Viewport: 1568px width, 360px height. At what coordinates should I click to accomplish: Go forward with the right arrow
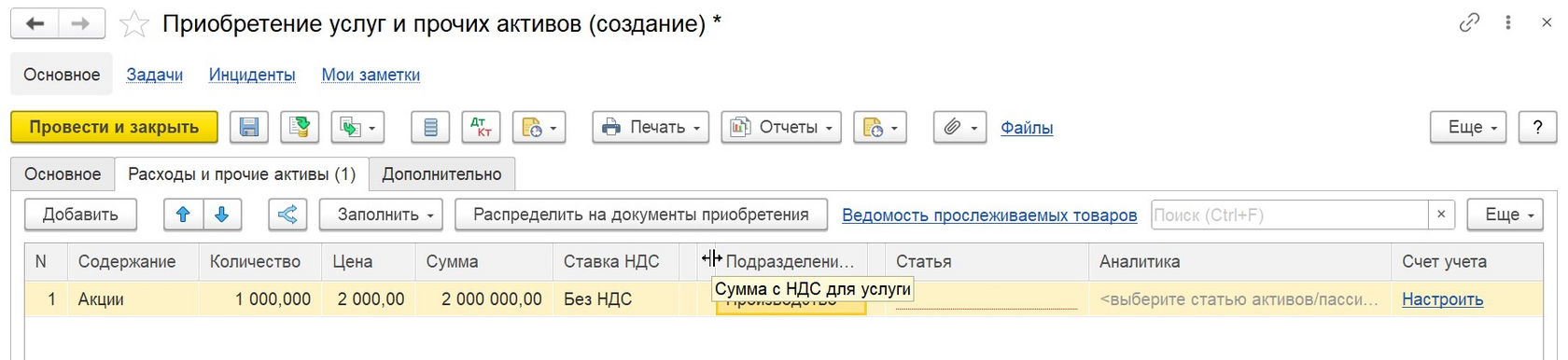point(81,23)
